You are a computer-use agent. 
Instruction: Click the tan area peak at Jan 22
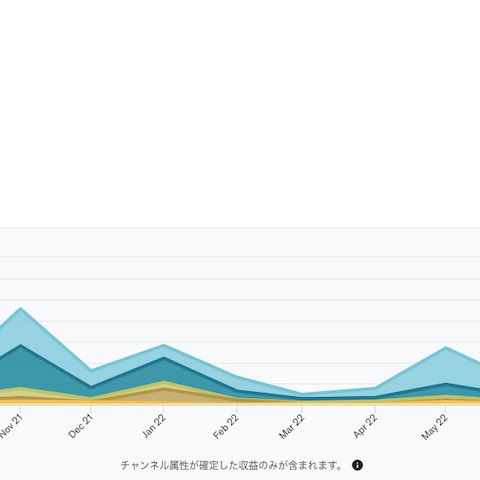tap(163, 389)
